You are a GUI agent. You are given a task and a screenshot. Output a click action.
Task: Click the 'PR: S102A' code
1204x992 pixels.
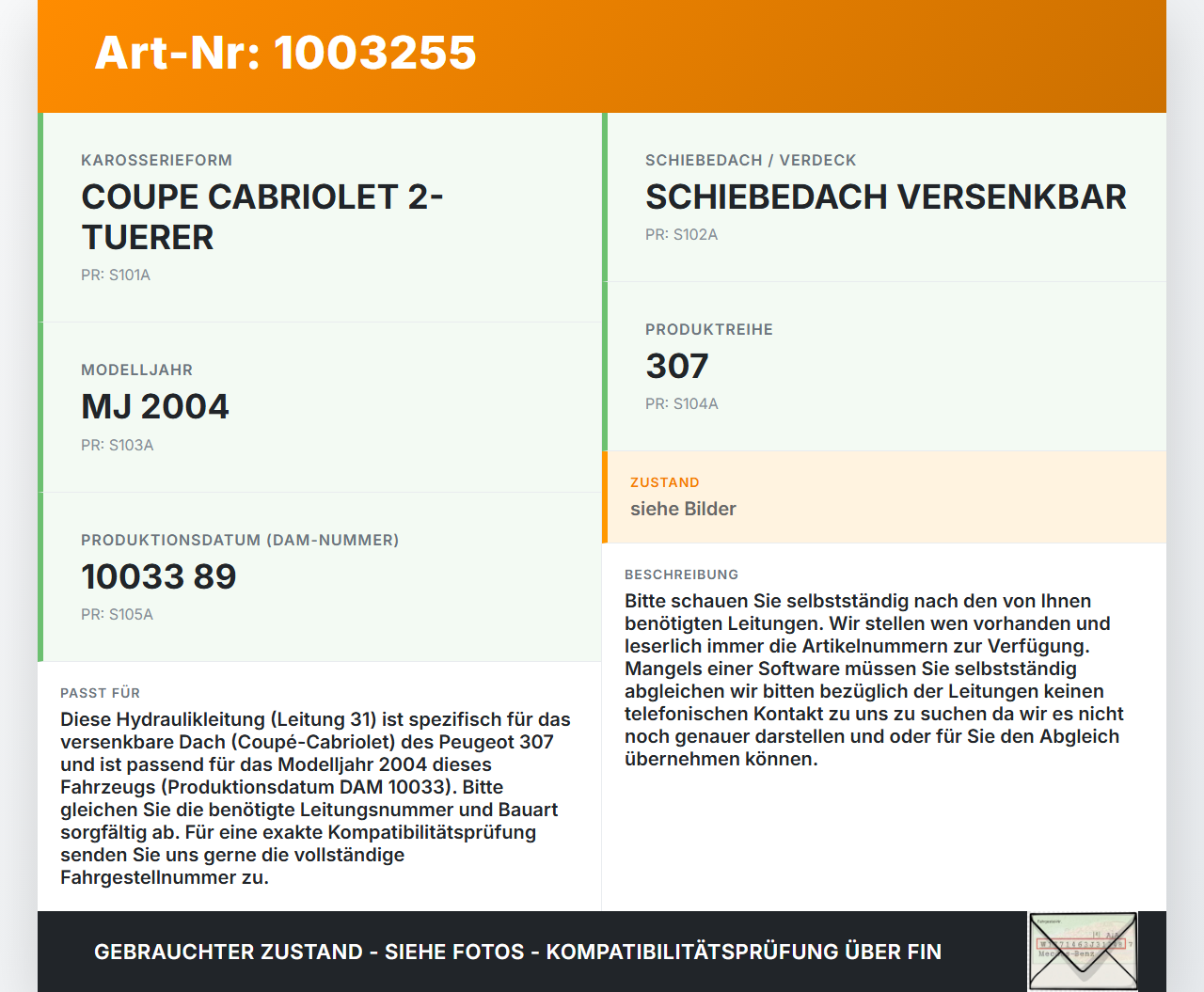tap(682, 234)
